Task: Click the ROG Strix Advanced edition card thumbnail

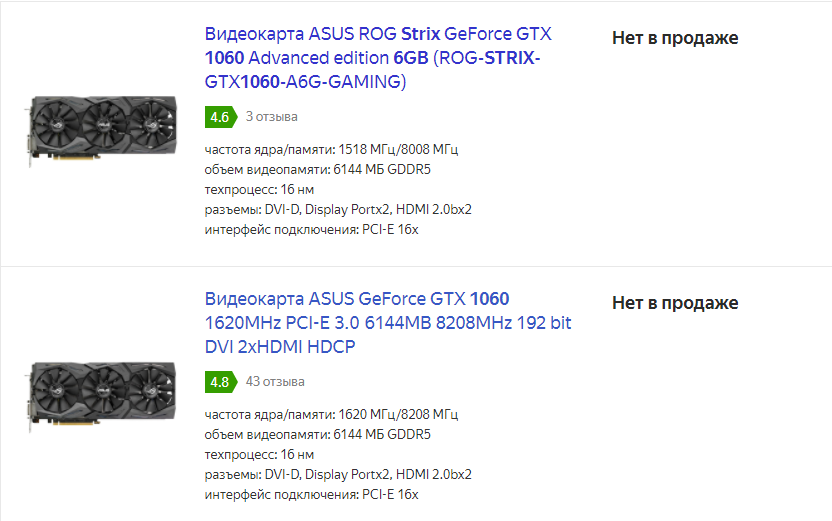Action: (x=101, y=129)
